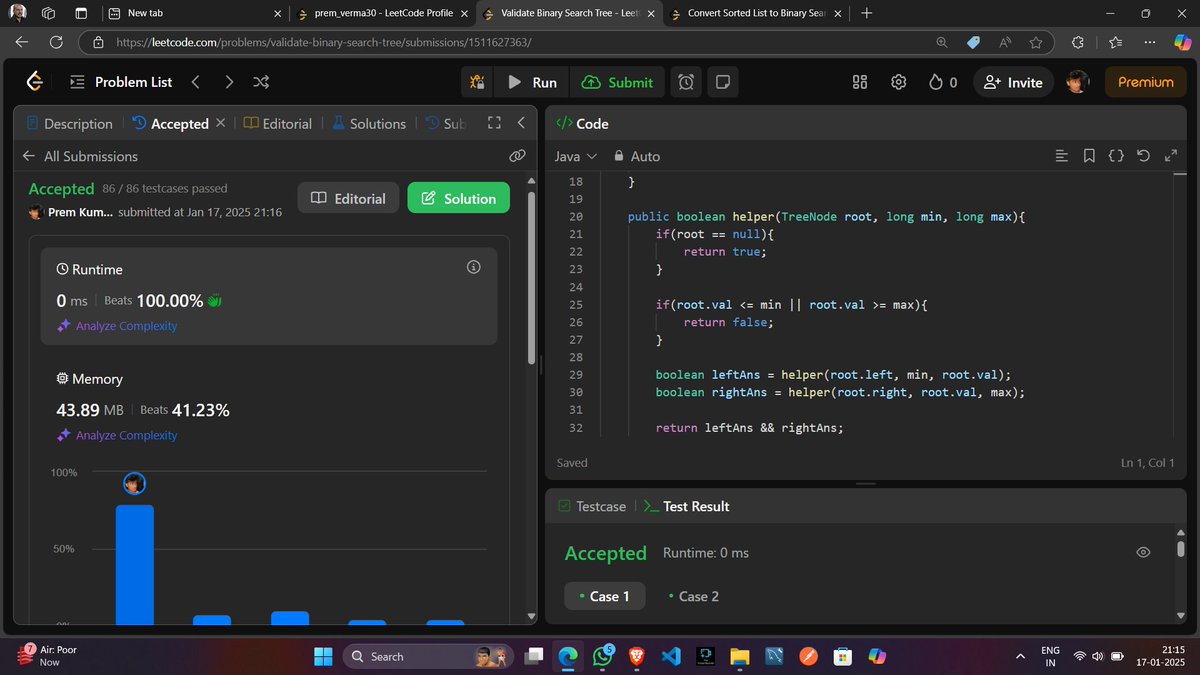Open WhatsApp from the taskbar
This screenshot has height=675, width=1200.
point(603,656)
